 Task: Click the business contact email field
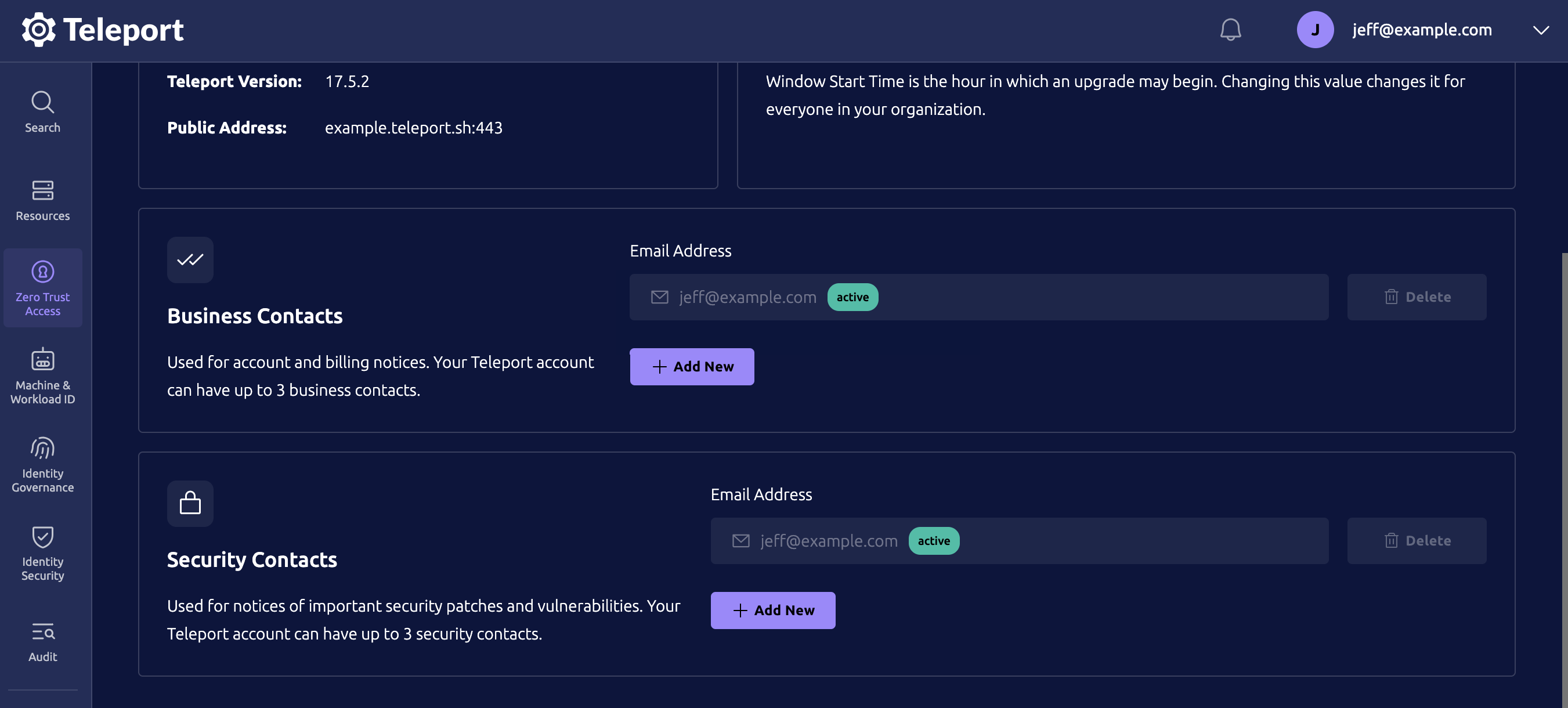click(x=979, y=297)
